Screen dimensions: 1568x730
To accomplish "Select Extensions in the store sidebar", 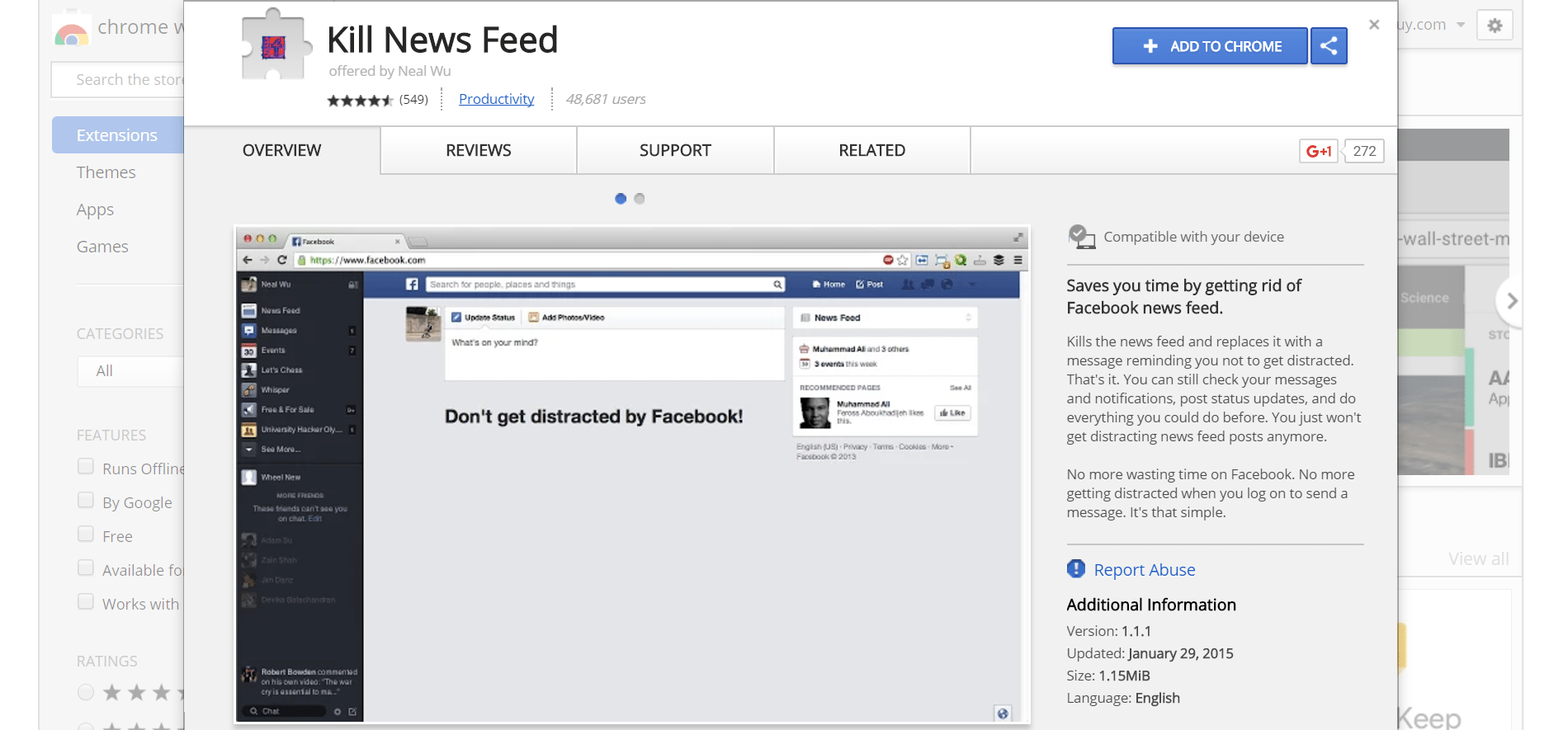I will pyautogui.click(x=117, y=135).
